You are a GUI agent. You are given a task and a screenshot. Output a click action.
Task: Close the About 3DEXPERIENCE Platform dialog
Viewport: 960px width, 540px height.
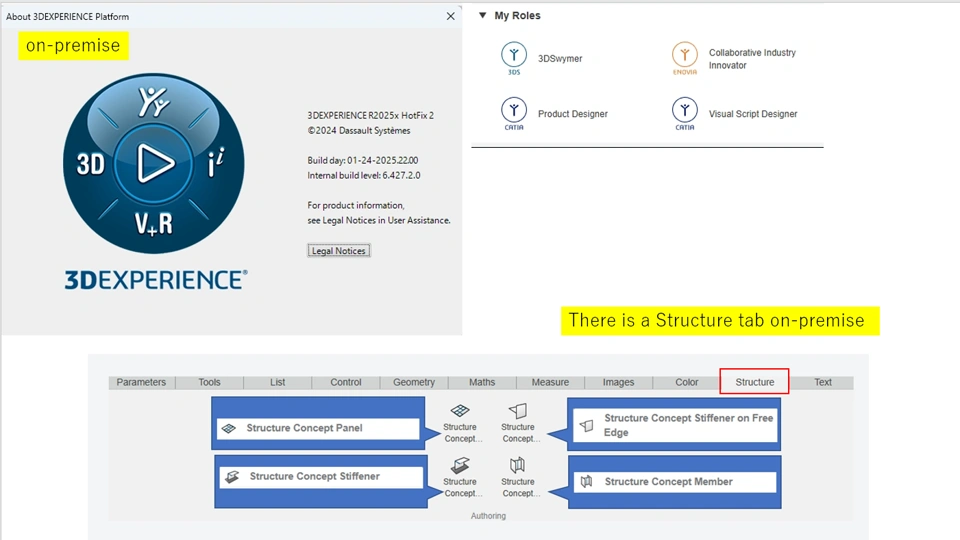click(451, 17)
